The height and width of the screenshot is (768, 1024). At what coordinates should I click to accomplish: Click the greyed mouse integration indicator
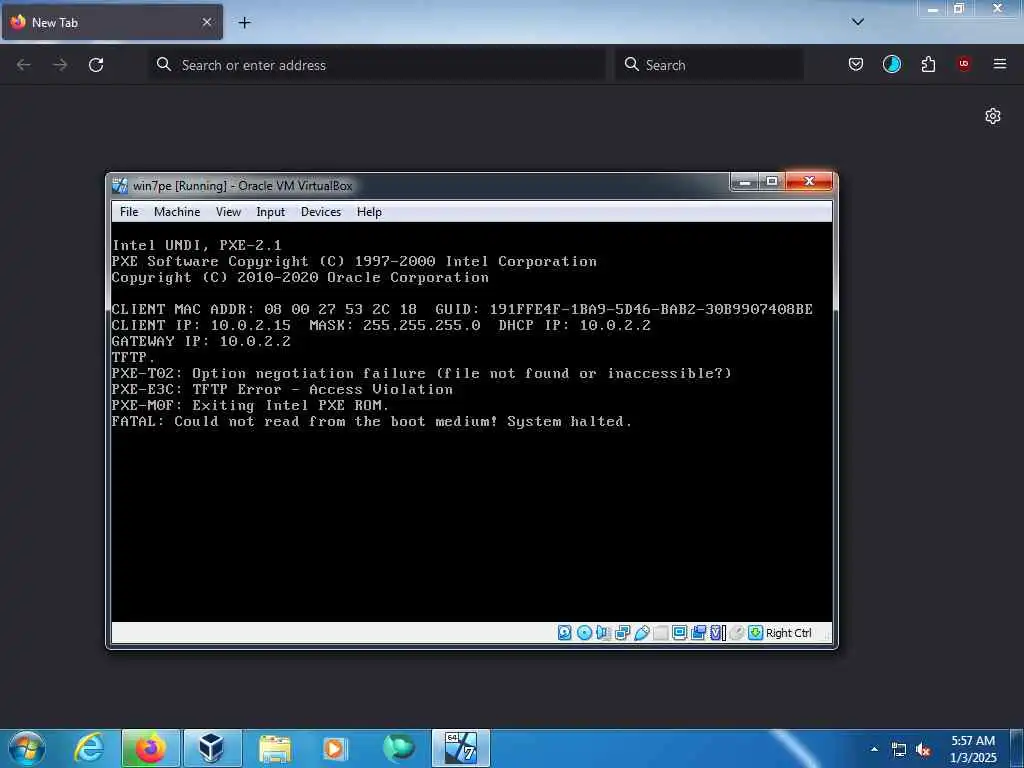[x=737, y=632]
